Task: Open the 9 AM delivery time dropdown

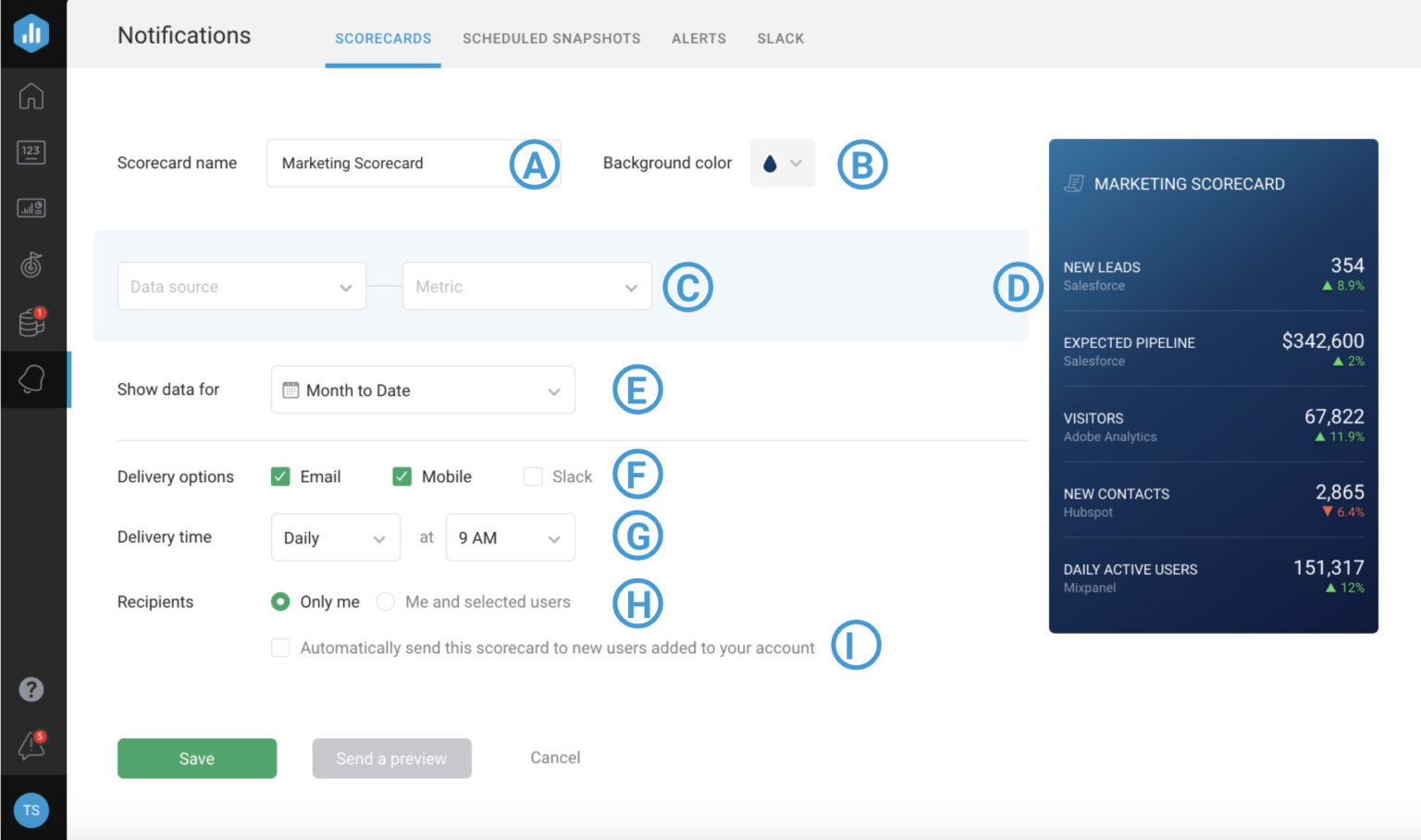Action: click(x=510, y=538)
